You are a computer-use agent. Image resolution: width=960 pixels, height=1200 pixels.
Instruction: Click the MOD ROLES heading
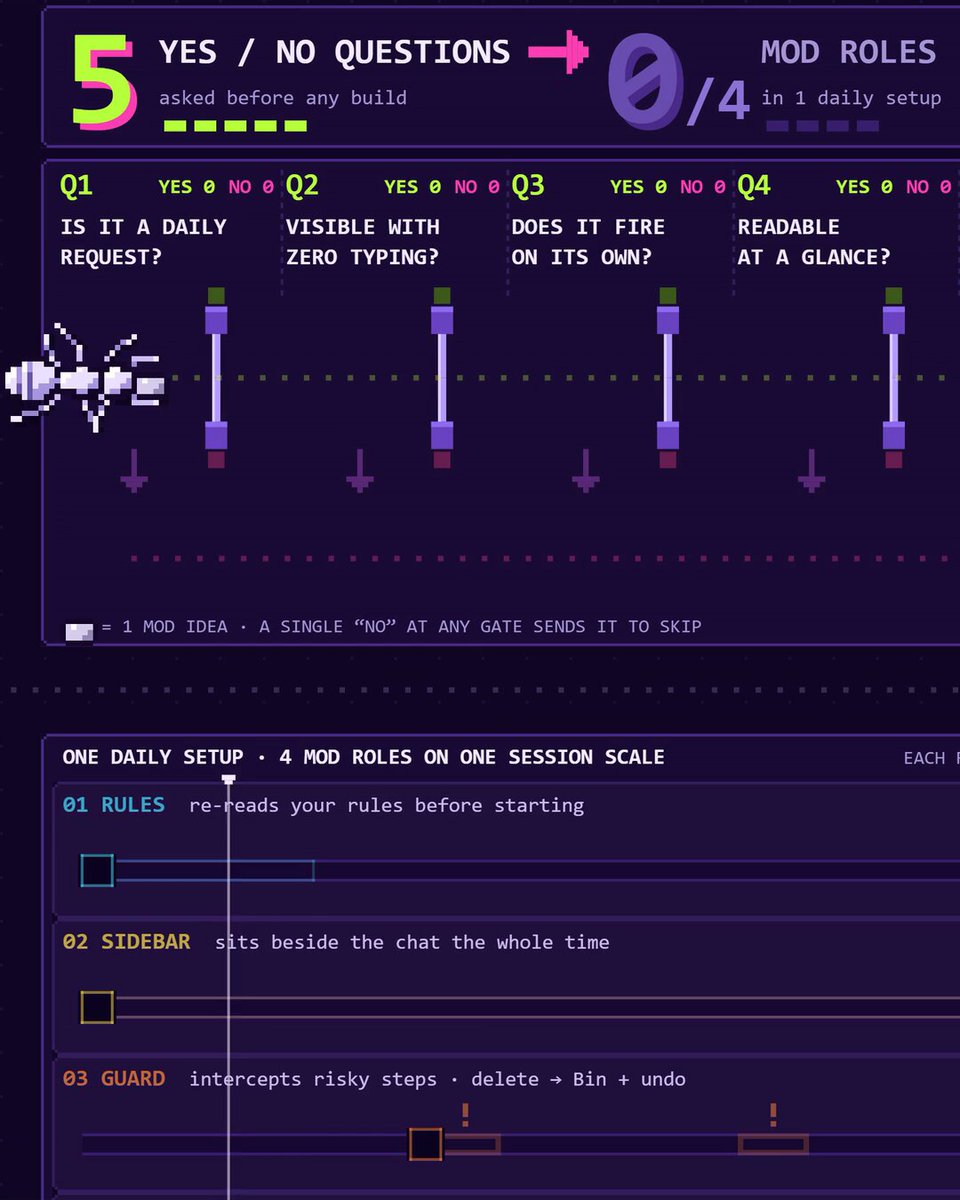point(849,52)
